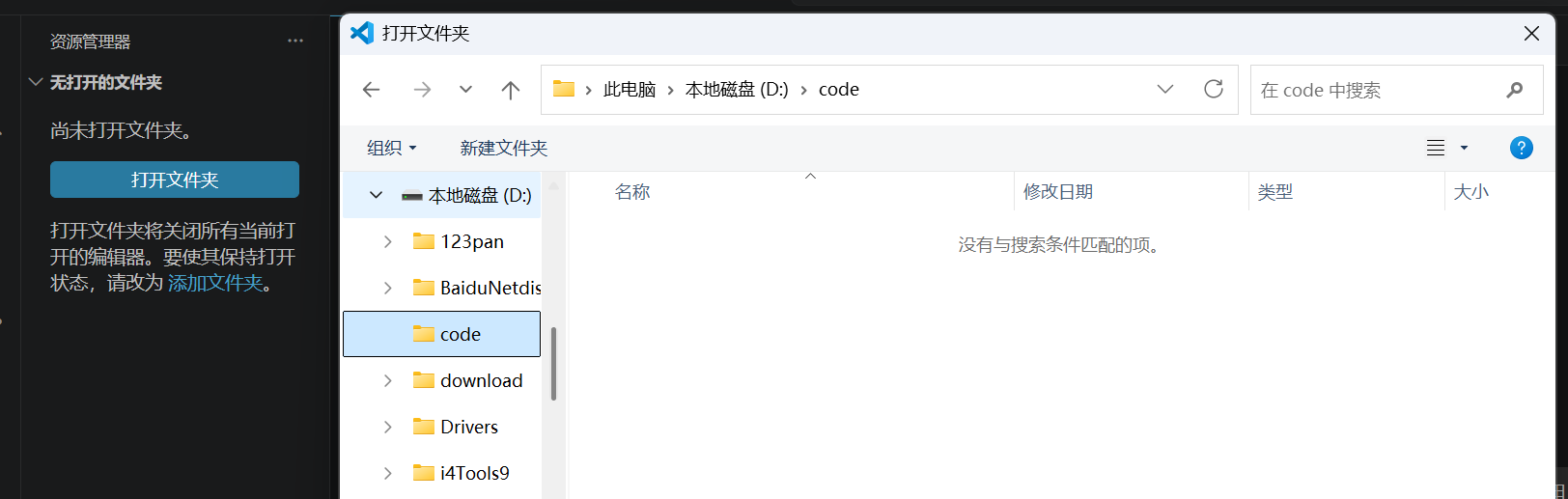Image resolution: width=1568 pixels, height=499 pixels.
Task: Select 此电脑 in address path
Action: [630, 90]
